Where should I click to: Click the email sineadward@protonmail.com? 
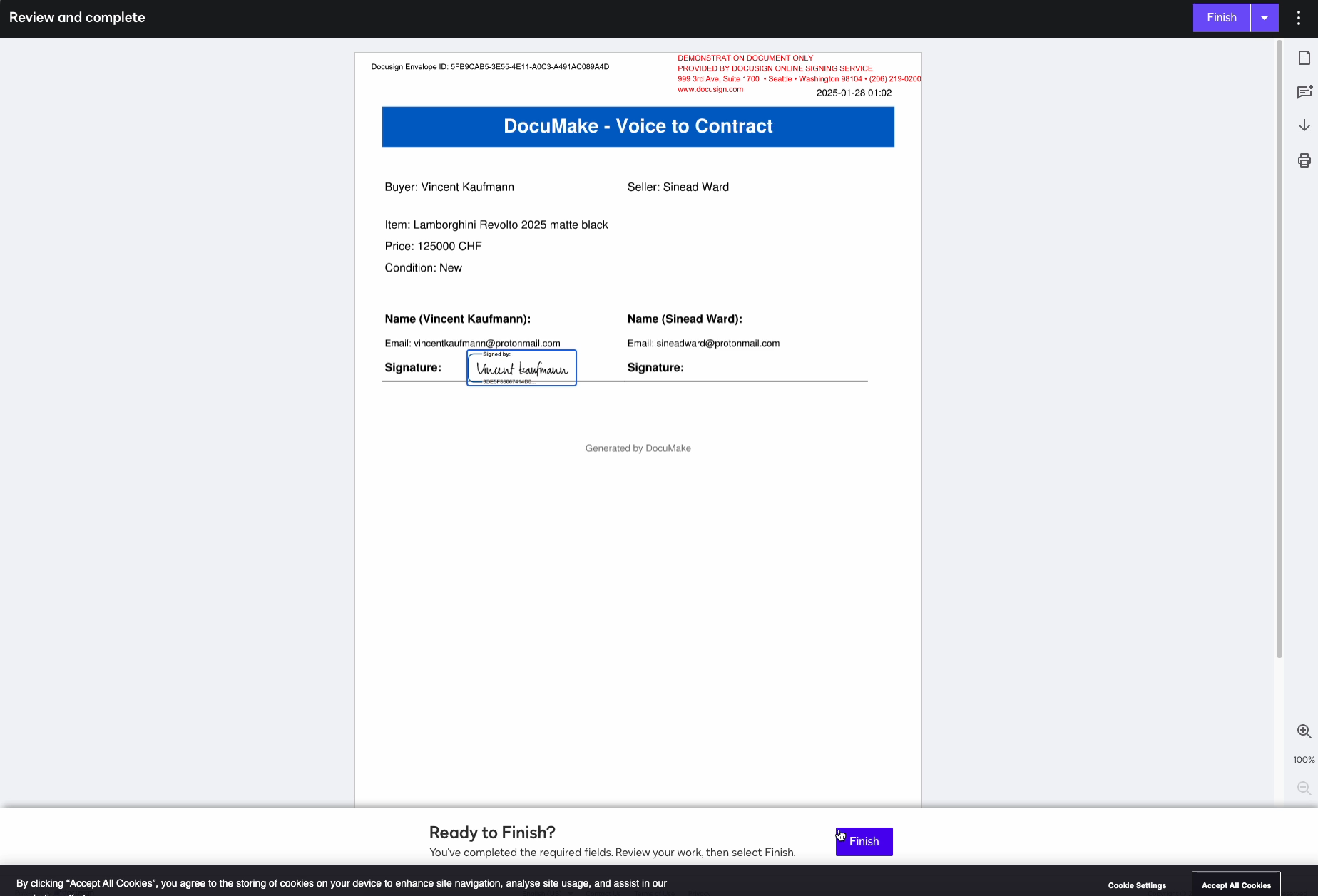pos(717,344)
